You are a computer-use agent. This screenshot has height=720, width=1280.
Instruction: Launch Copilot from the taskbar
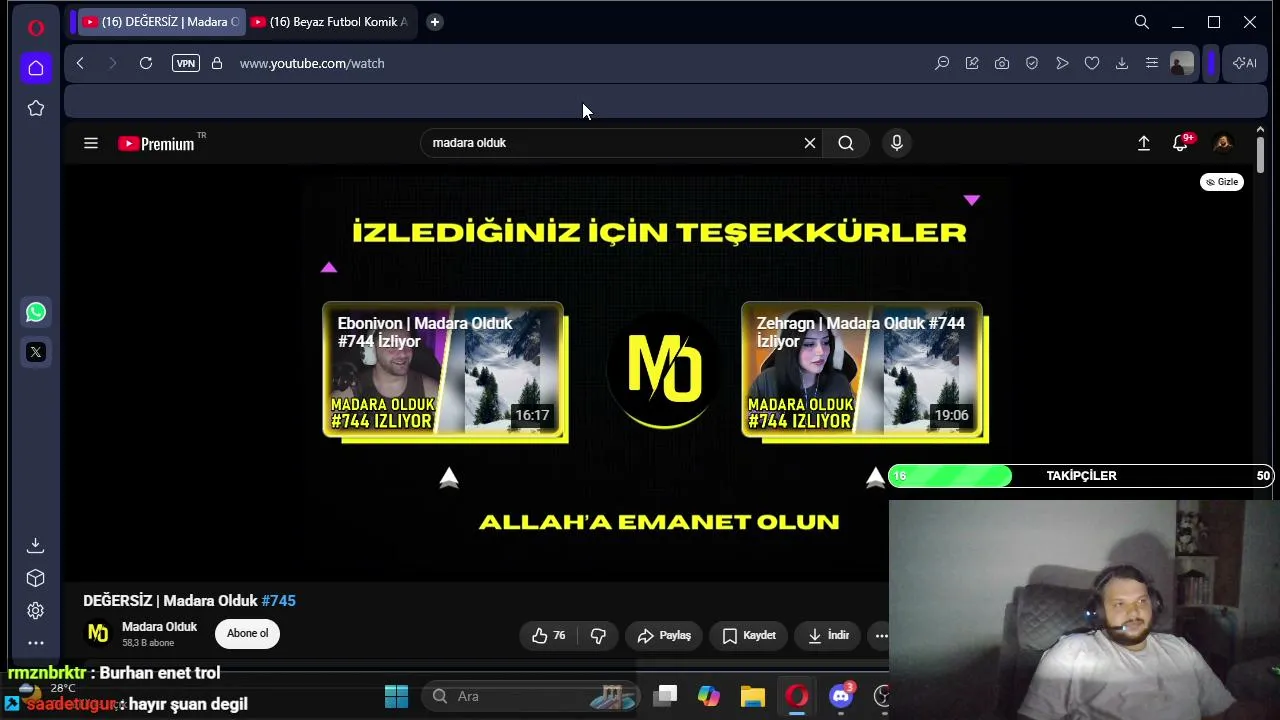coord(709,696)
